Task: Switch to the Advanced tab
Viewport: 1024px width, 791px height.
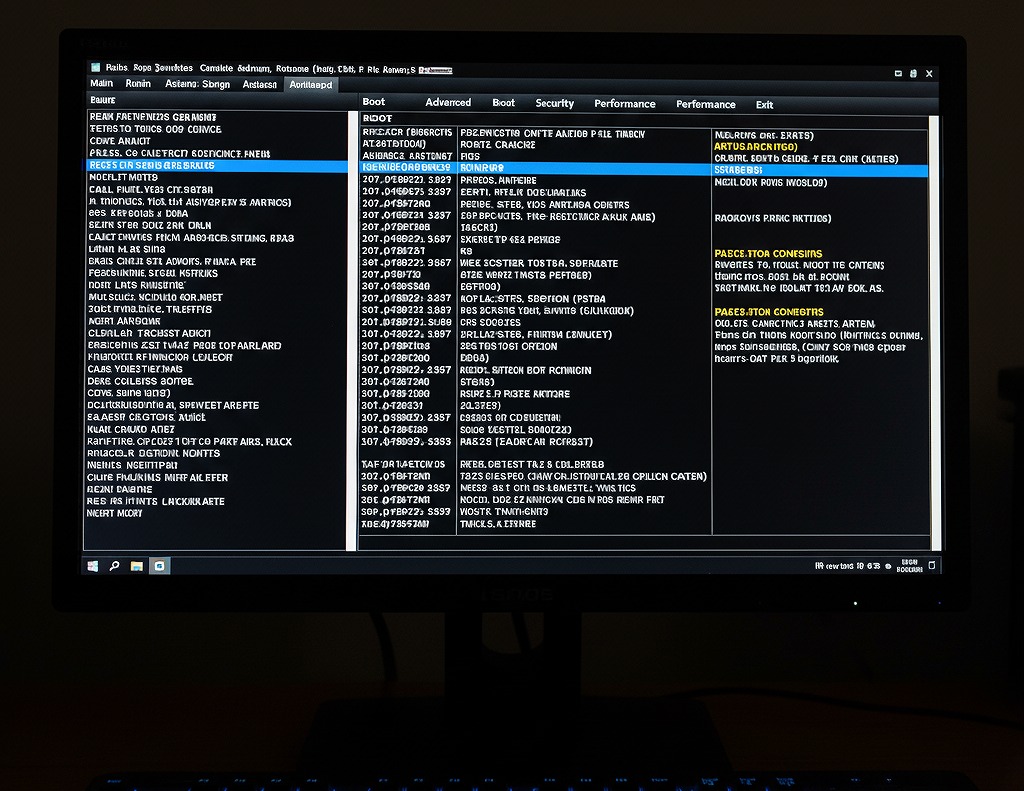Action: coord(448,103)
